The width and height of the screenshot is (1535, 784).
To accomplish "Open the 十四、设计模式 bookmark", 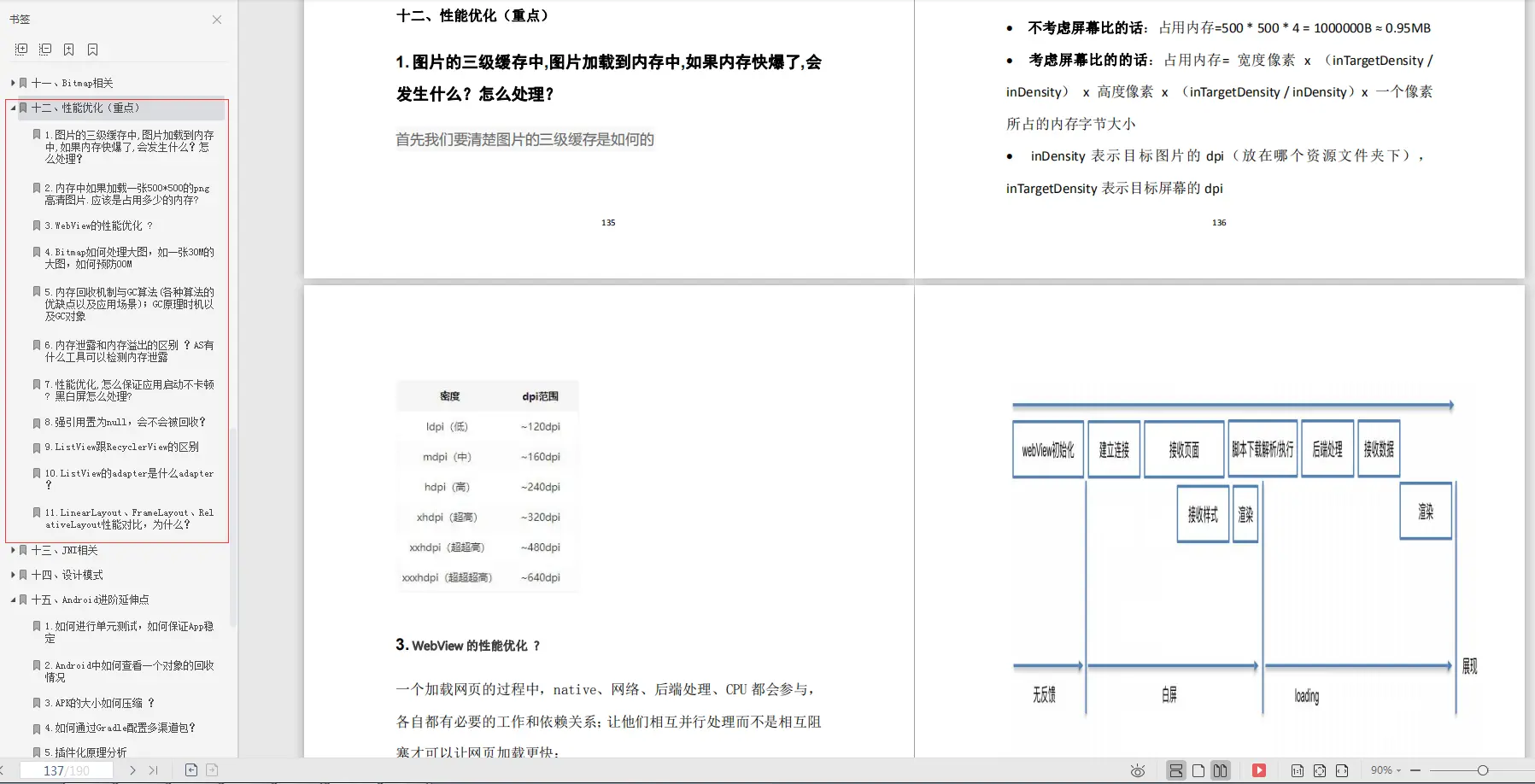I will tap(67, 575).
